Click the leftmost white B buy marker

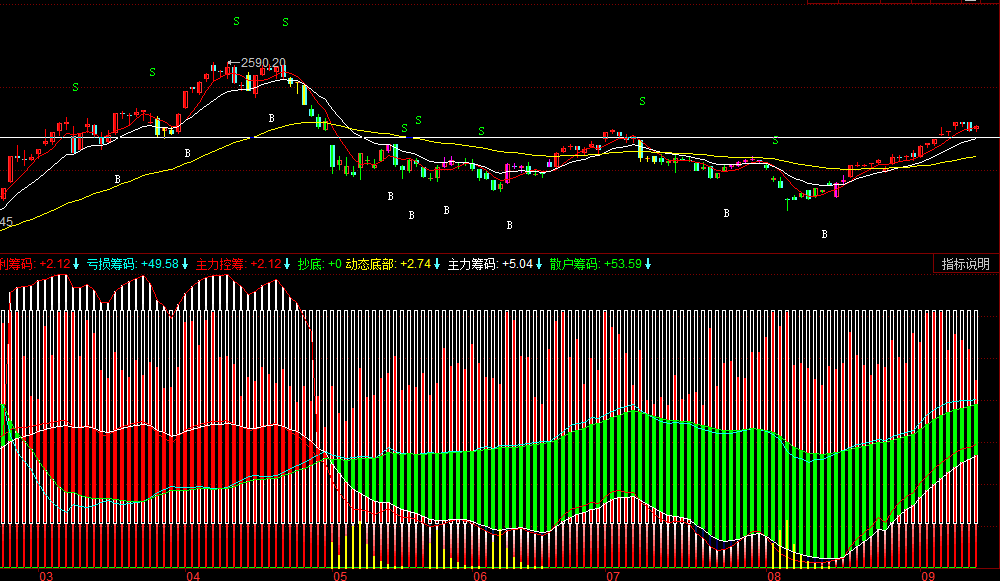[117, 179]
